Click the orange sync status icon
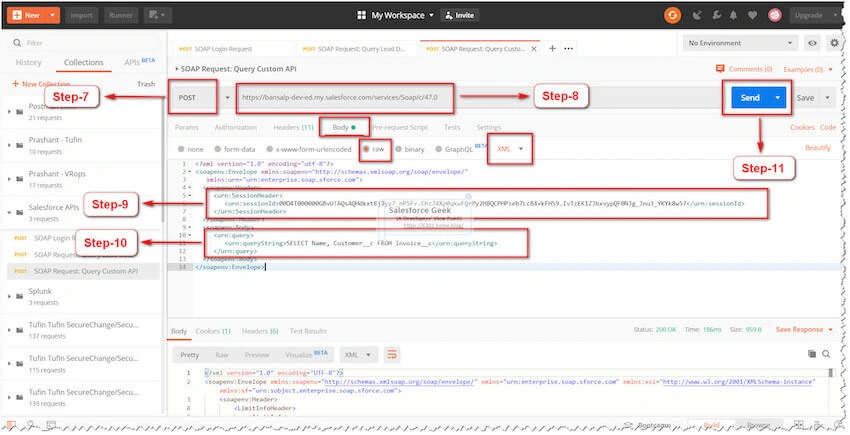The width and height of the screenshot is (850, 435). click(x=672, y=15)
